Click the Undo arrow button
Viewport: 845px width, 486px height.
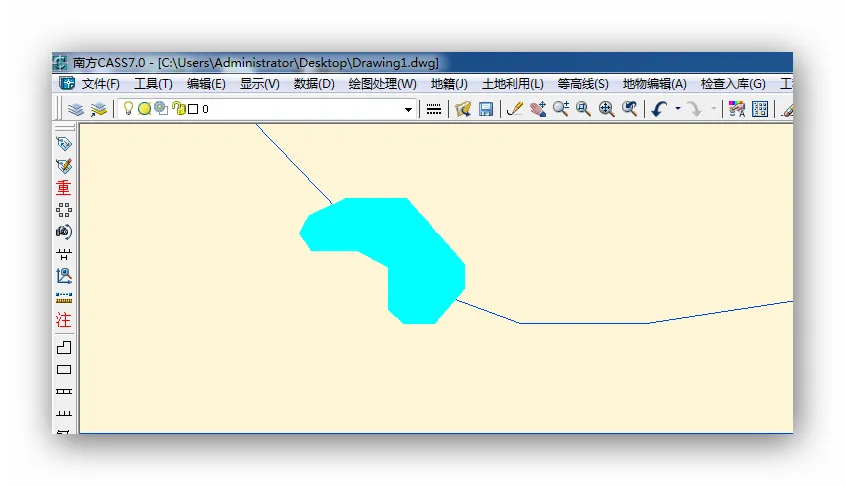click(658, 109)
